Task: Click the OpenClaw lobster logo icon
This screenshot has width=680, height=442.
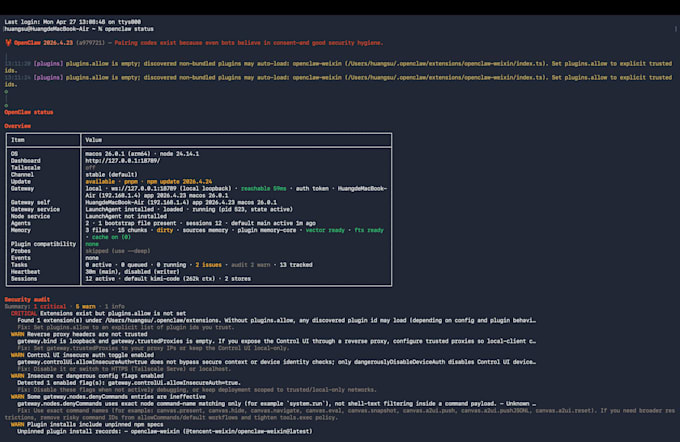Action: coord(8,43)
